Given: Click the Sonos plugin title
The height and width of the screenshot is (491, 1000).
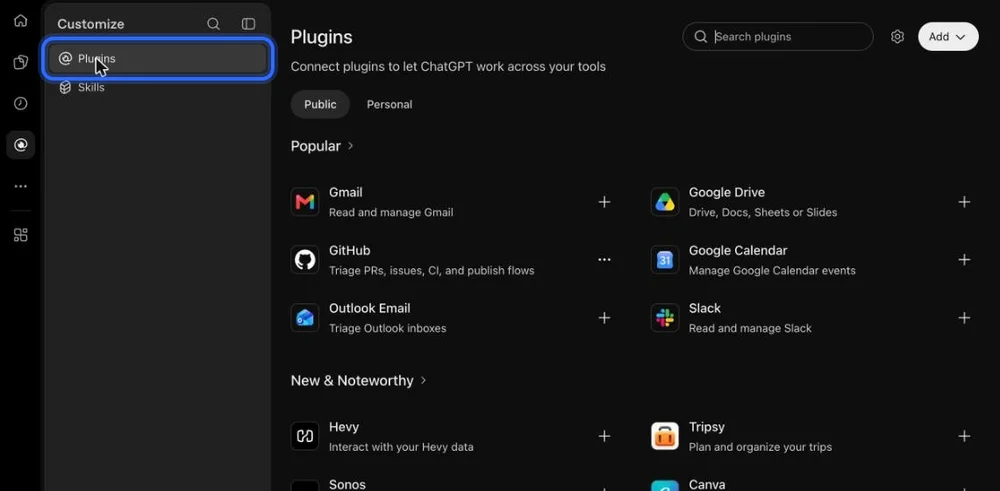Looking at the screenshot, I should (348, 485).
